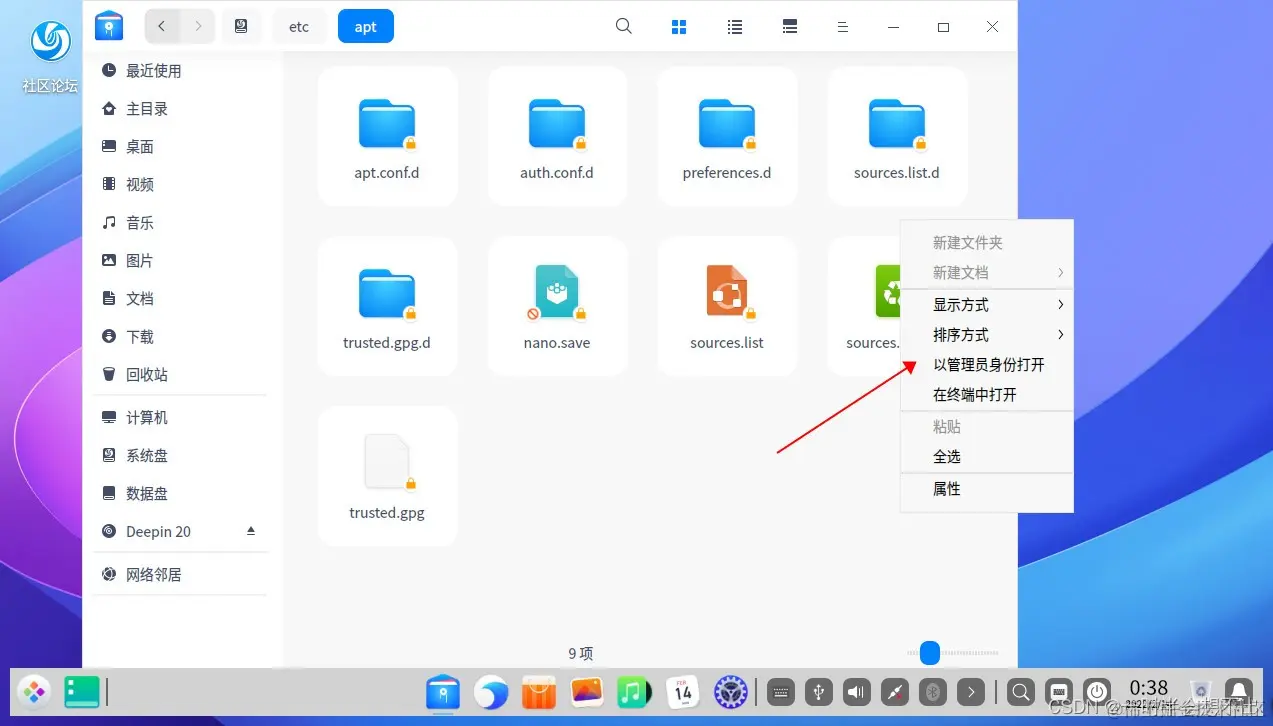Open the browser dock icon

[x=491, y=692]
